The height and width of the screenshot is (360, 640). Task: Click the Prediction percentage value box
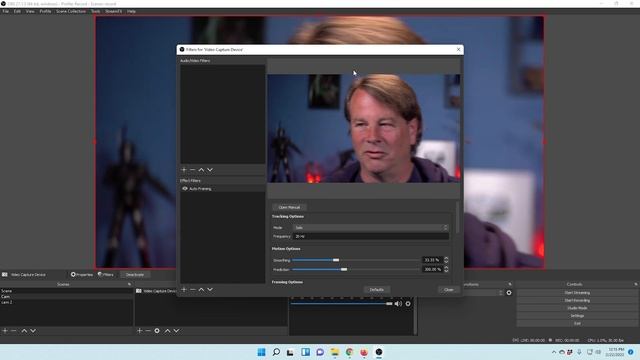[x=433, y=269]
